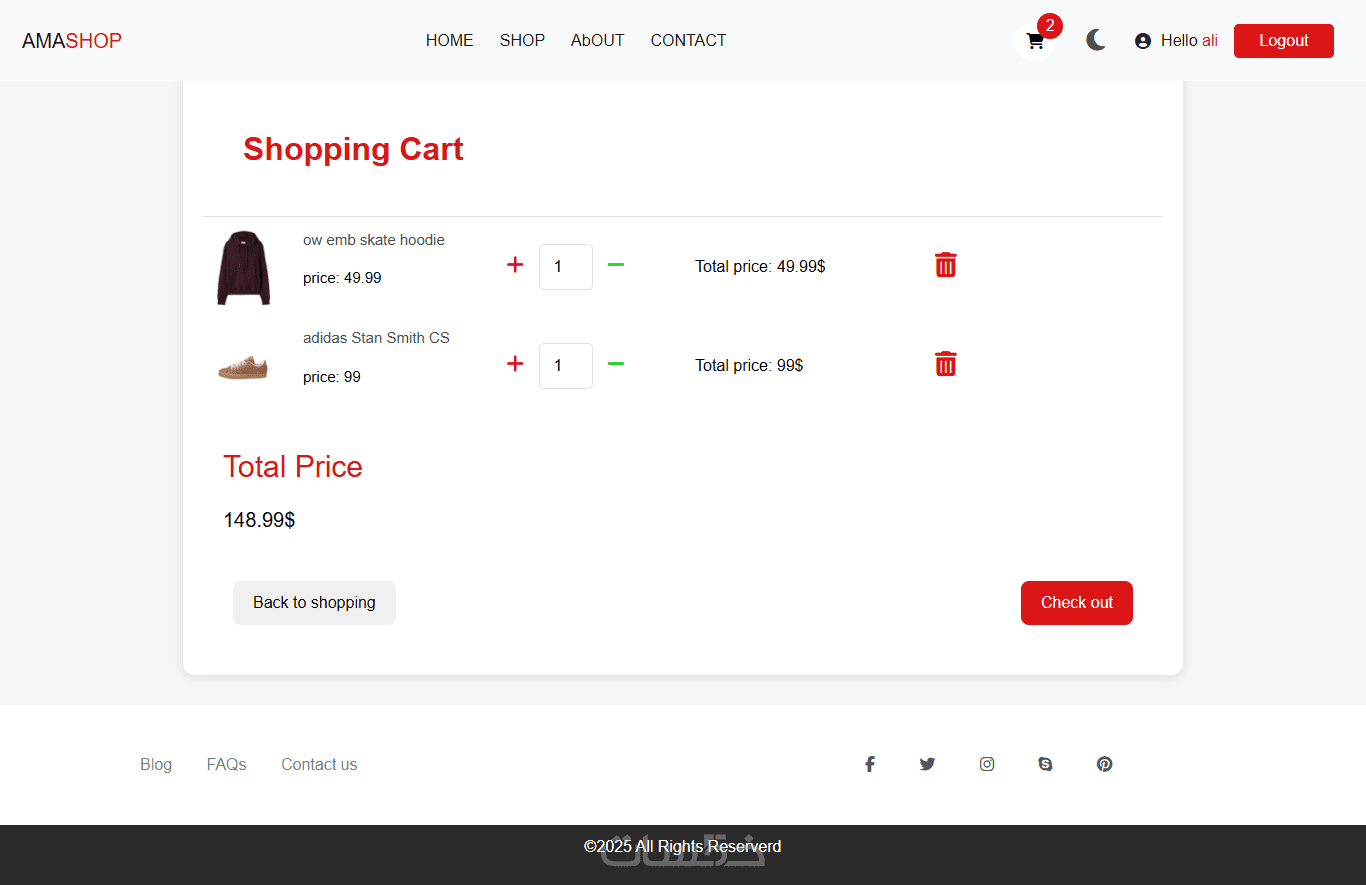Click the adidas sneaker thumbnail
1366x885 pixels.
(x=243, y=367)
